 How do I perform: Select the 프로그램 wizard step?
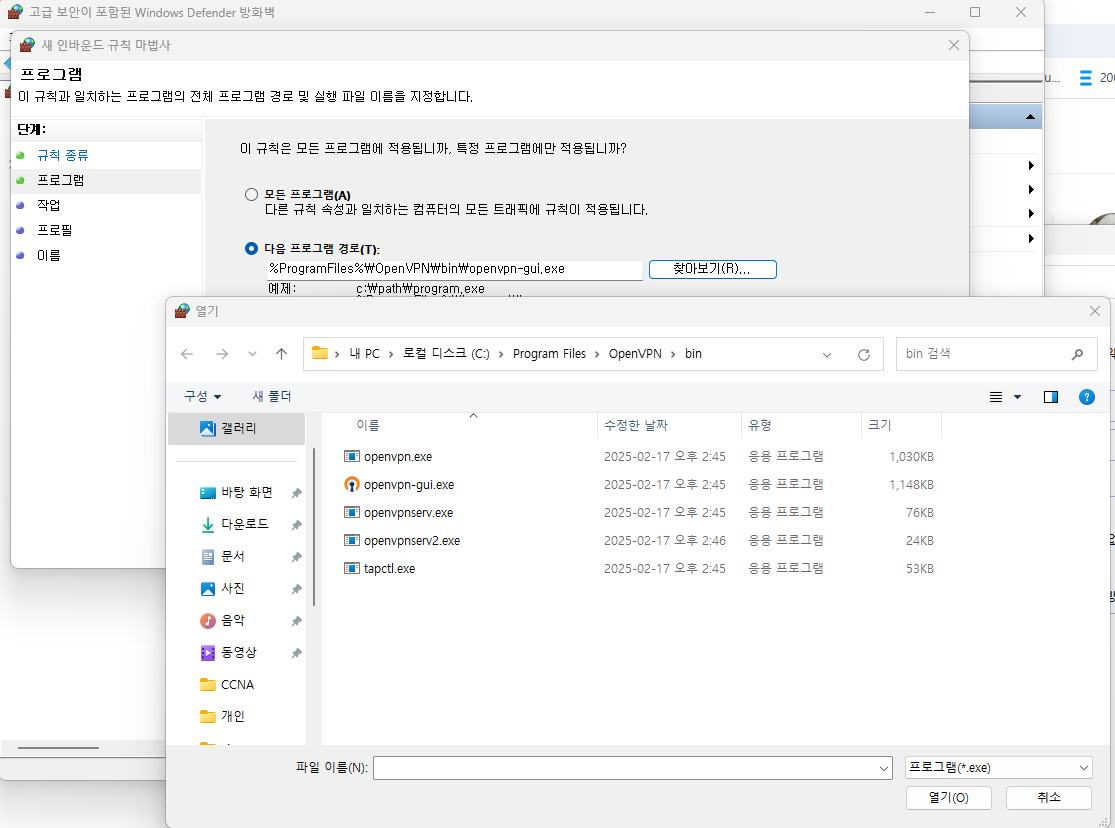(60, 181)
